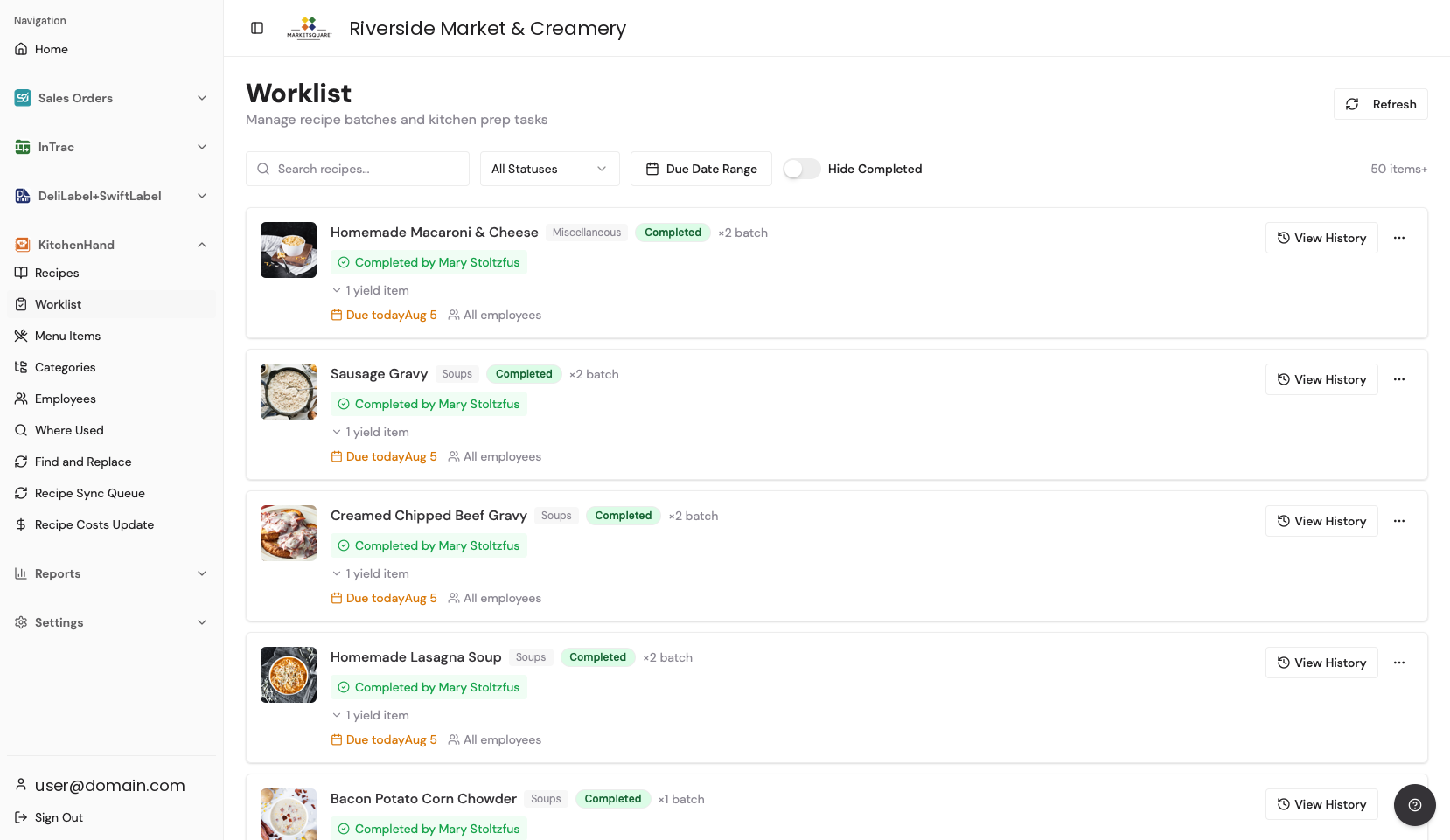The image size is (1450, 840).
Task: Click the help question mark icon
Action: [x=1415, y=805]
